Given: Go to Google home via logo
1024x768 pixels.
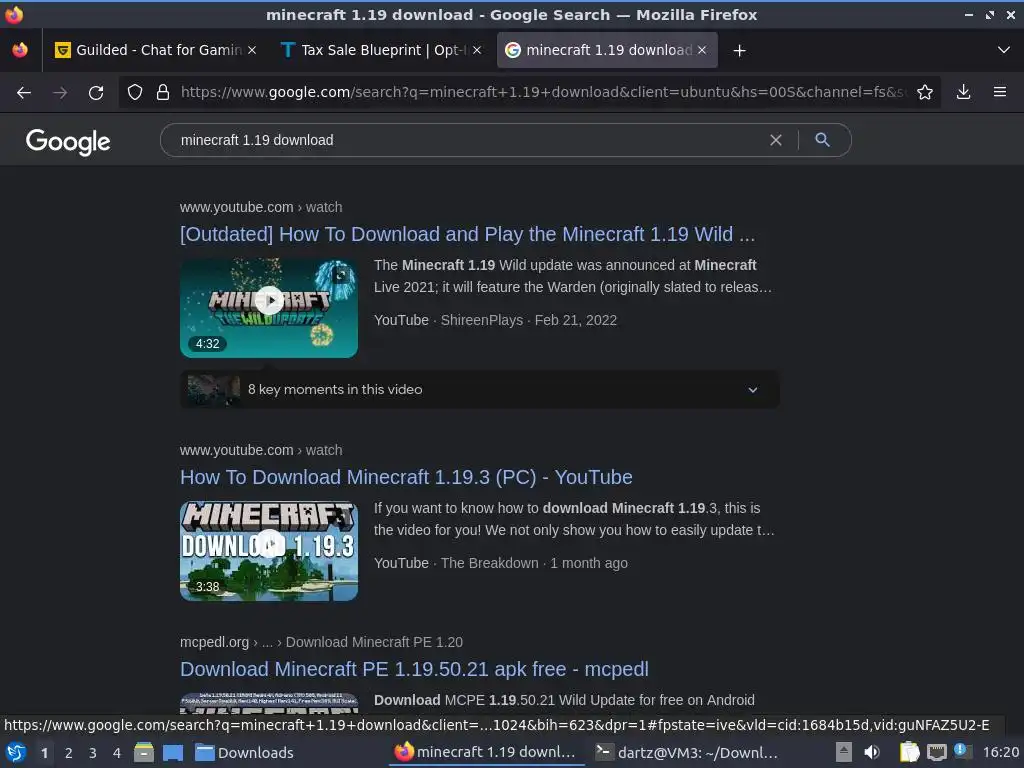Looking at the screenshot, I should tap(68, 141).
